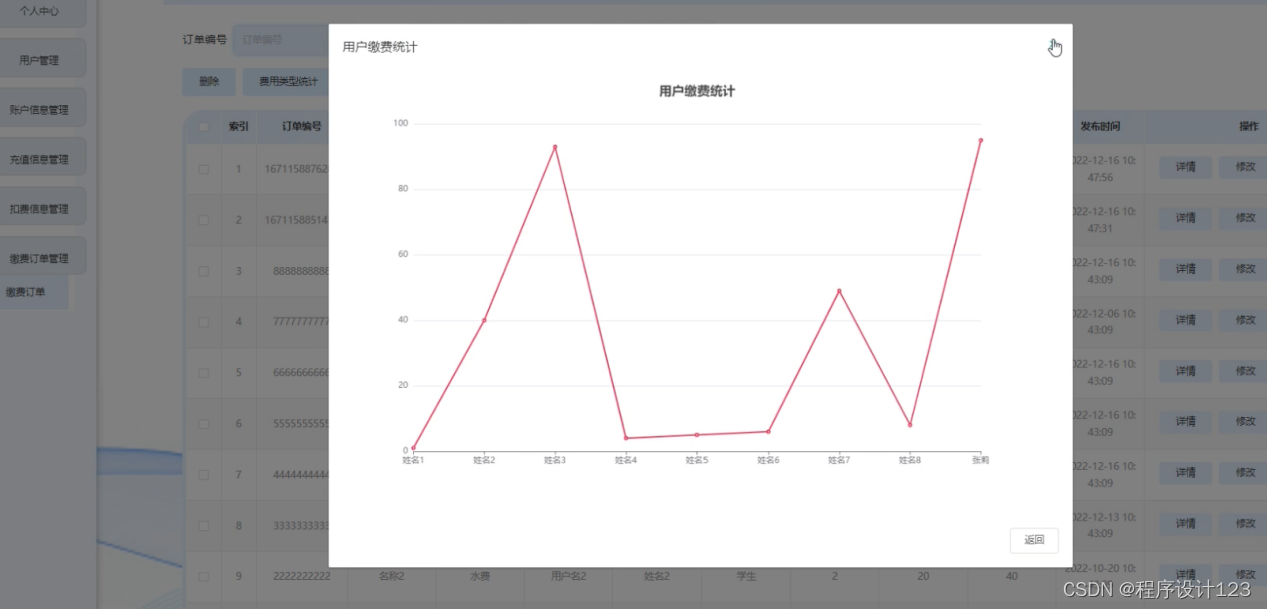Click the chart data point for 姓名2
1267x609 pixels.
click(484, 320)
